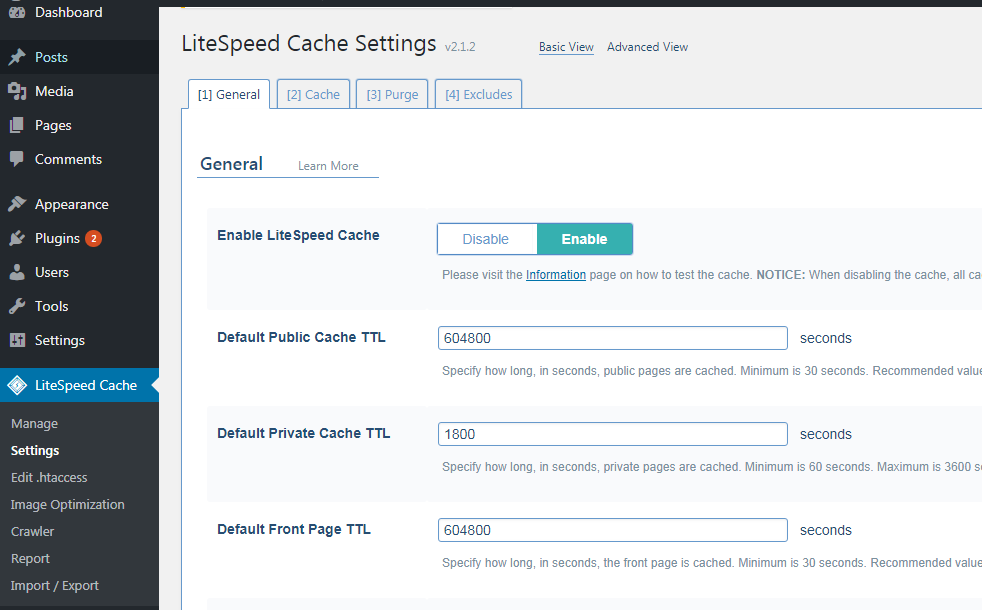Go to LiteSpeed Manage submenu
982x610 pixels.
(34, 424)
